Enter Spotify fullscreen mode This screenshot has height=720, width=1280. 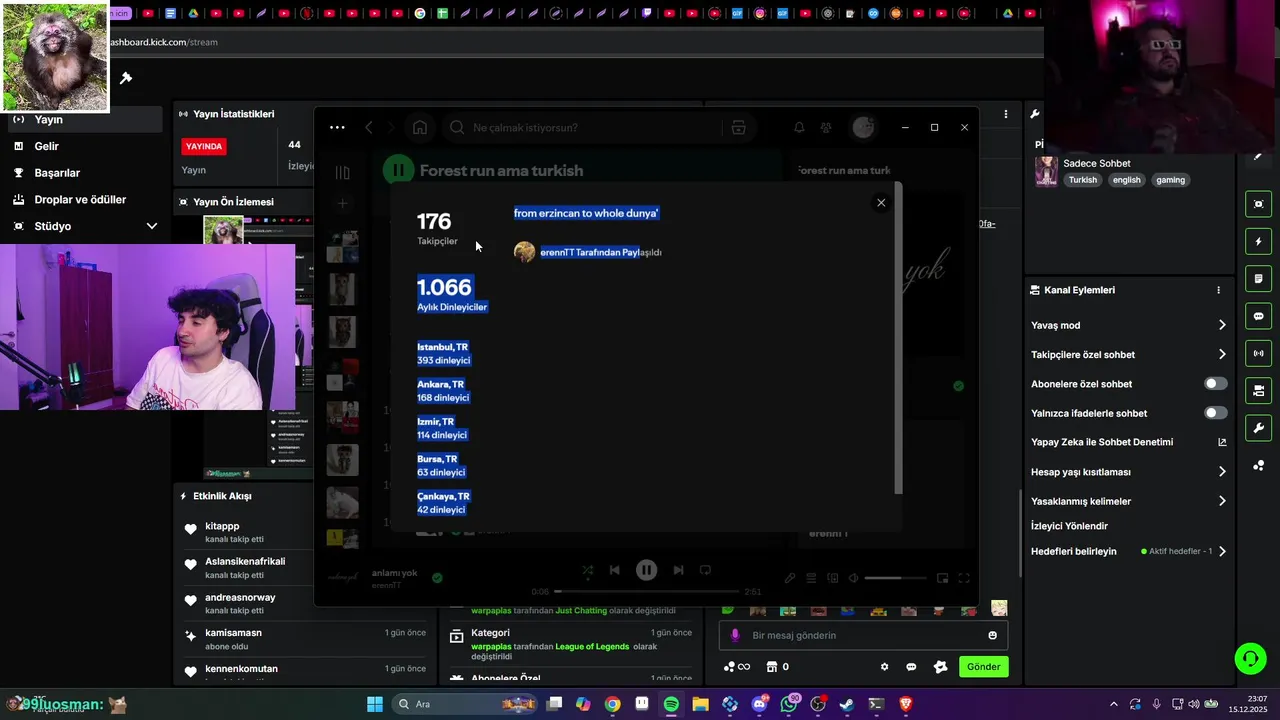tap(964, 578)
